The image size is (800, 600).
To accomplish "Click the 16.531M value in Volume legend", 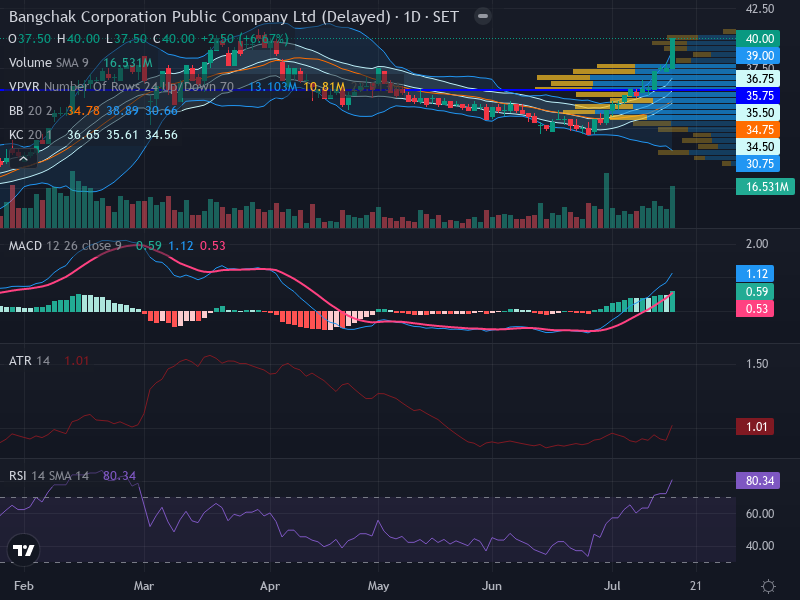I will (128, 63).
